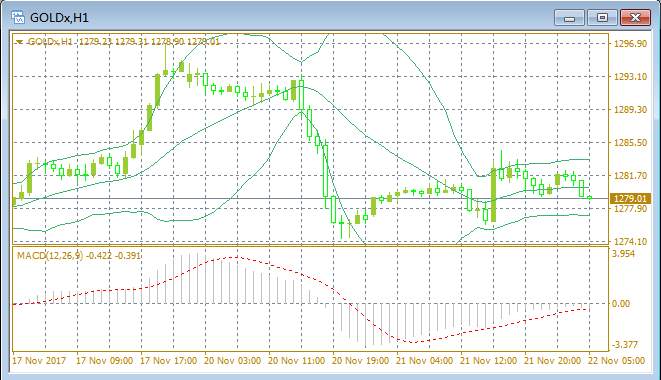This screenshot has width=661, height=380.
Task: Click the 1274.10 price axis label
Action: tap(630, 242)
